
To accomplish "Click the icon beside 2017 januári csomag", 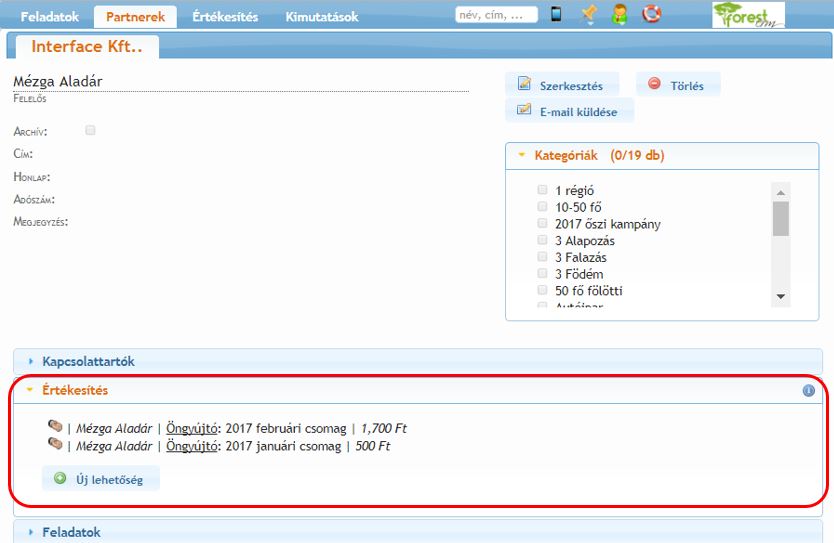I will (x=55, y=445).
